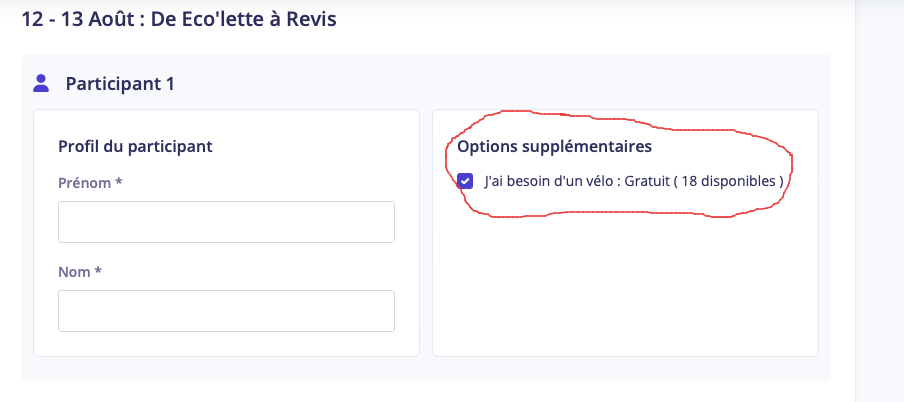The width and height of the screenshot is (904, 402).
Task: Uncheck the "J'ai besoin d'un vélo" checkbox
Action: [x=465, y=181]
